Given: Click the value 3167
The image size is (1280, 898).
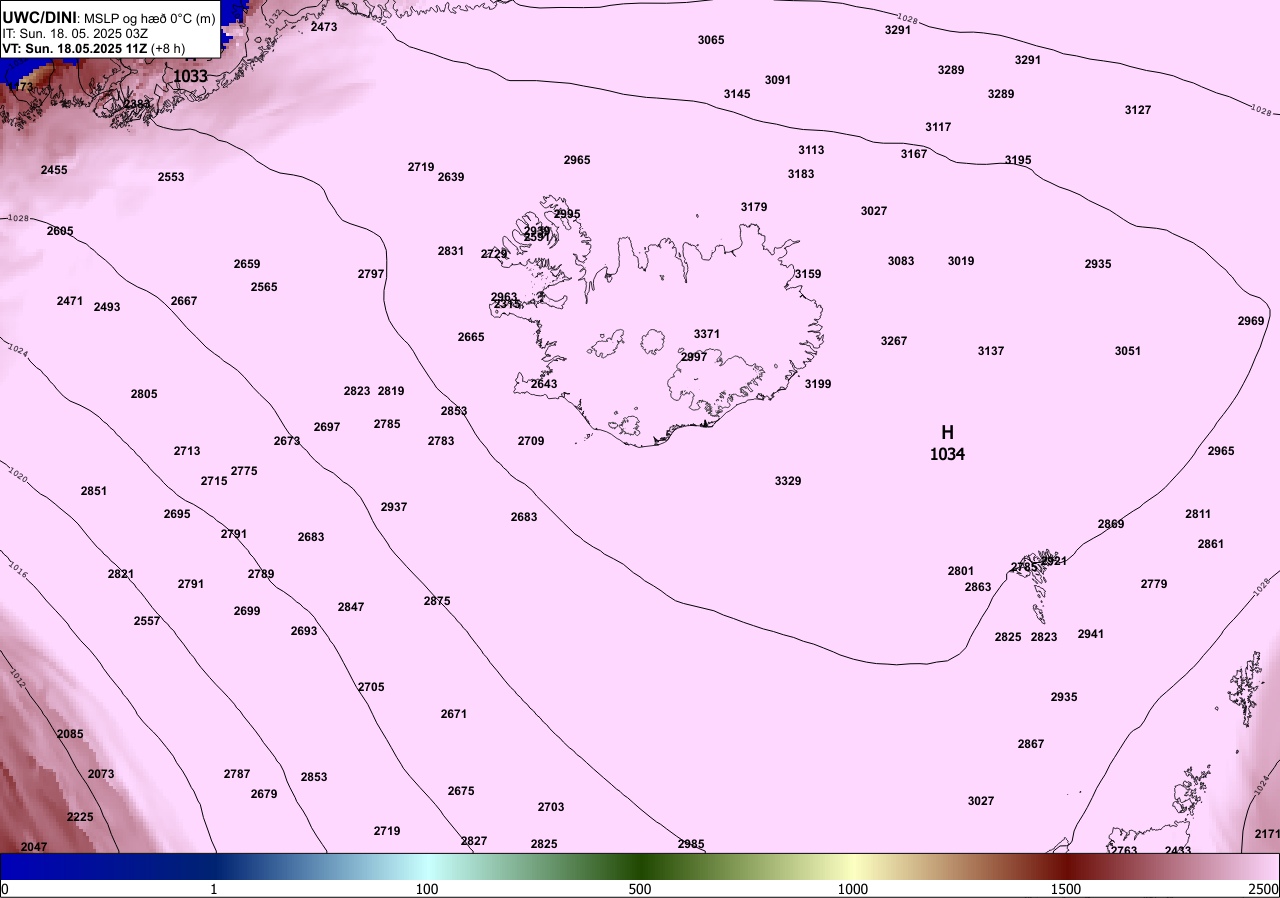Looking at the screenshot, I should (914, 154).
